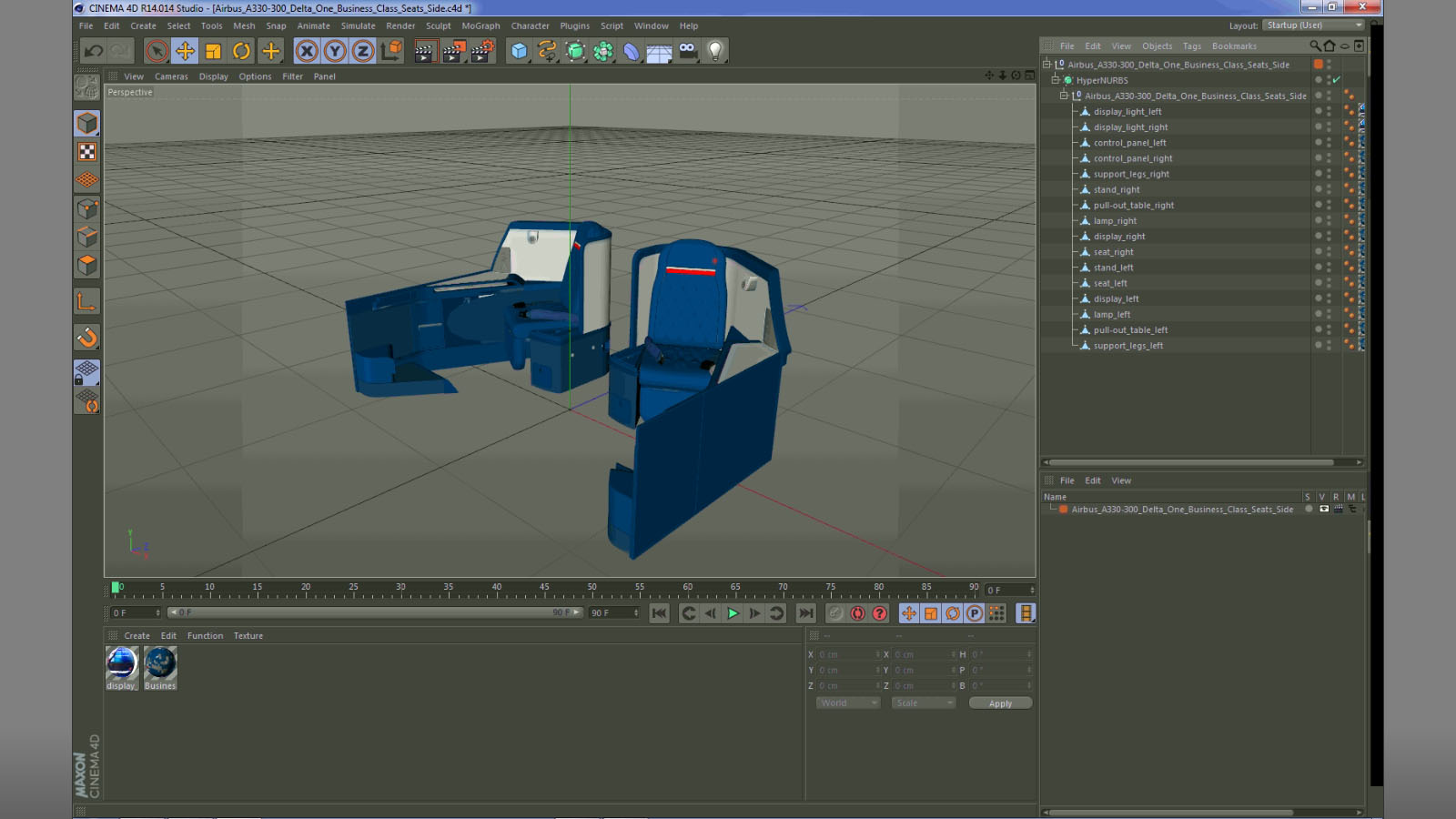The width and height of the screenshot is (1456, 819).
Task: Open Render Settings
Action: pyautogui.click(x=482, y=51)
